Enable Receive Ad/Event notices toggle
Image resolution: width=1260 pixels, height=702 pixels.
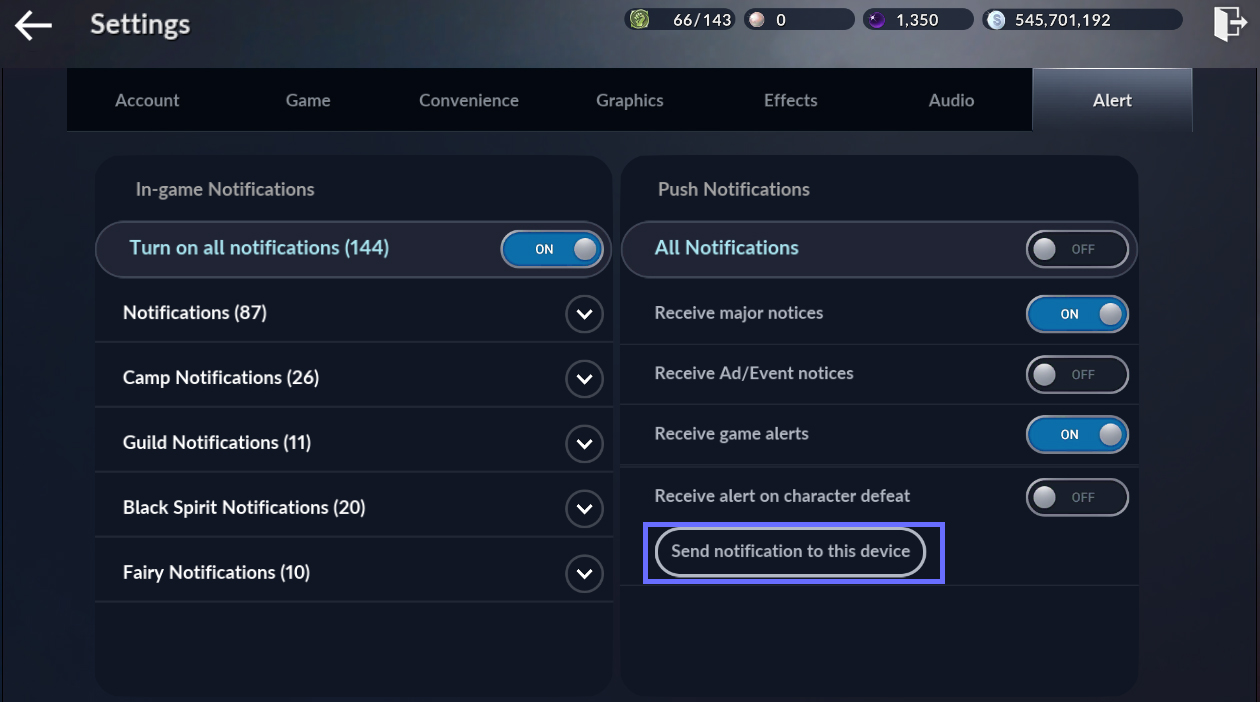tap(1077, 375)
